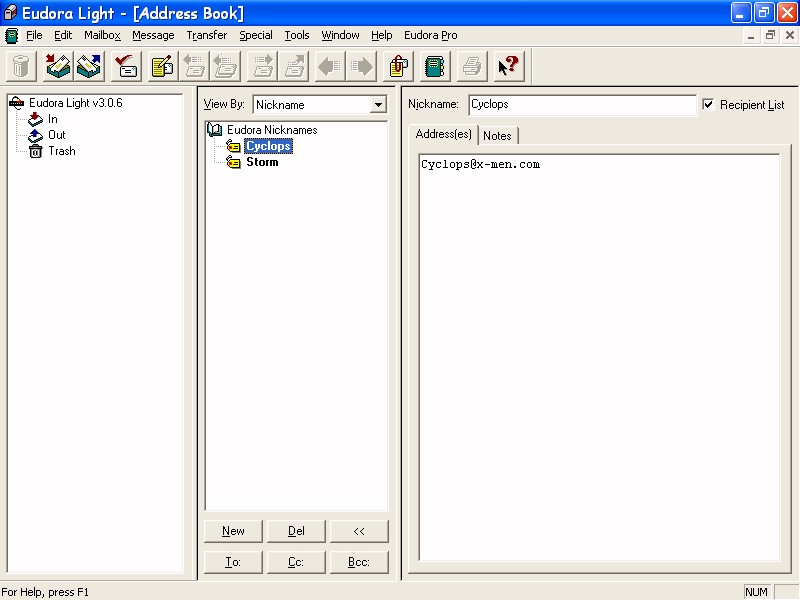800x600 pixels.
Task: Click the To: button
Action: pos(233,562)
